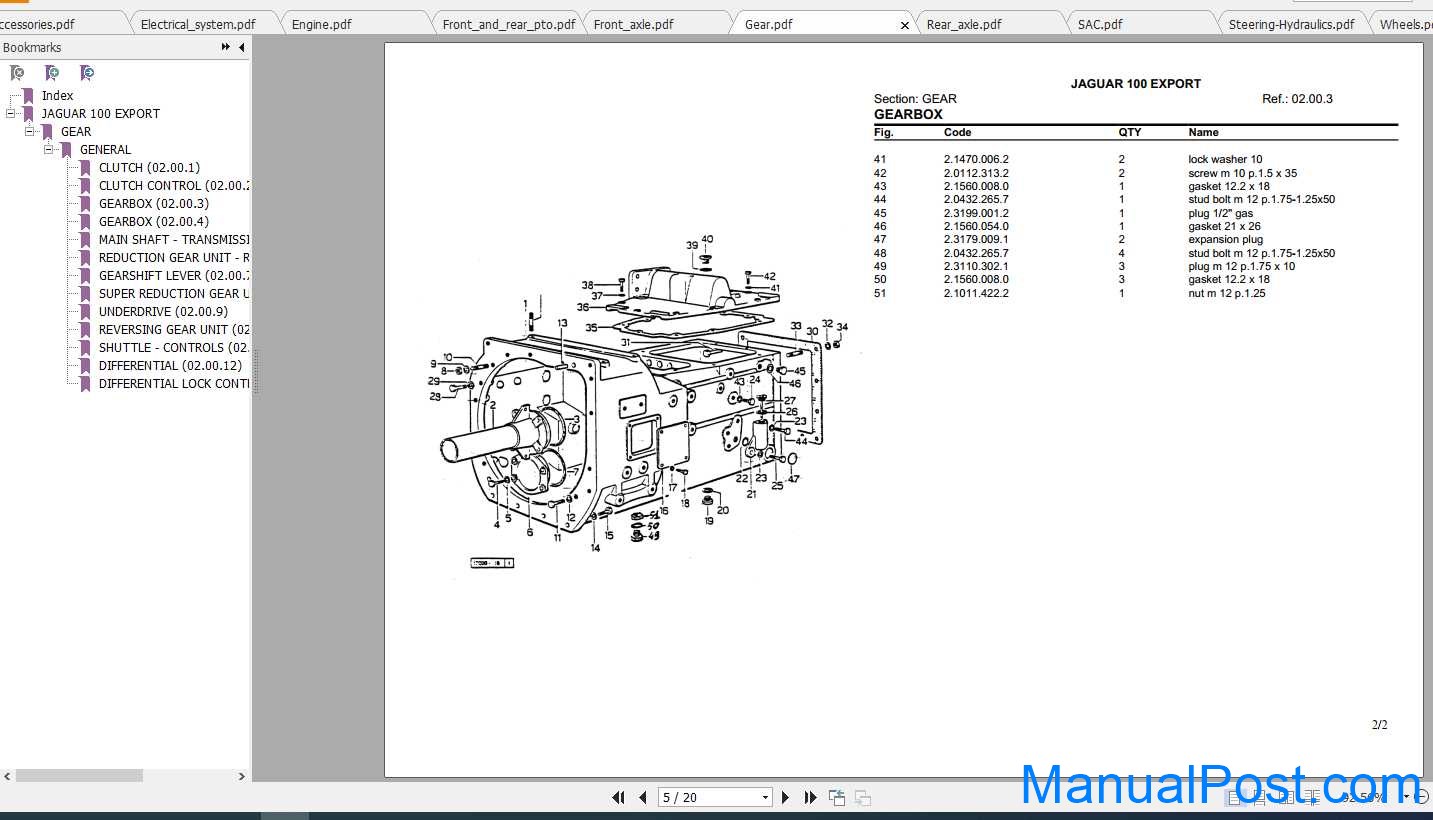Screen dimensions: 1433x820
Task: Open the Index bookmark
Action: point(57,96)
